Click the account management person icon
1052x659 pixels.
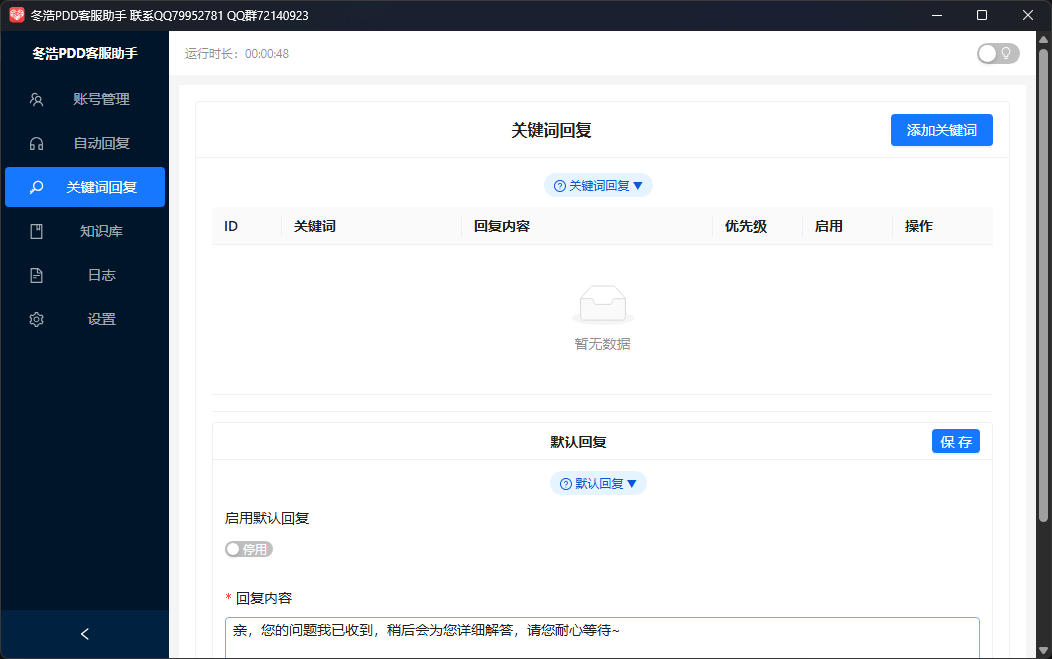(x=36, y=99)
